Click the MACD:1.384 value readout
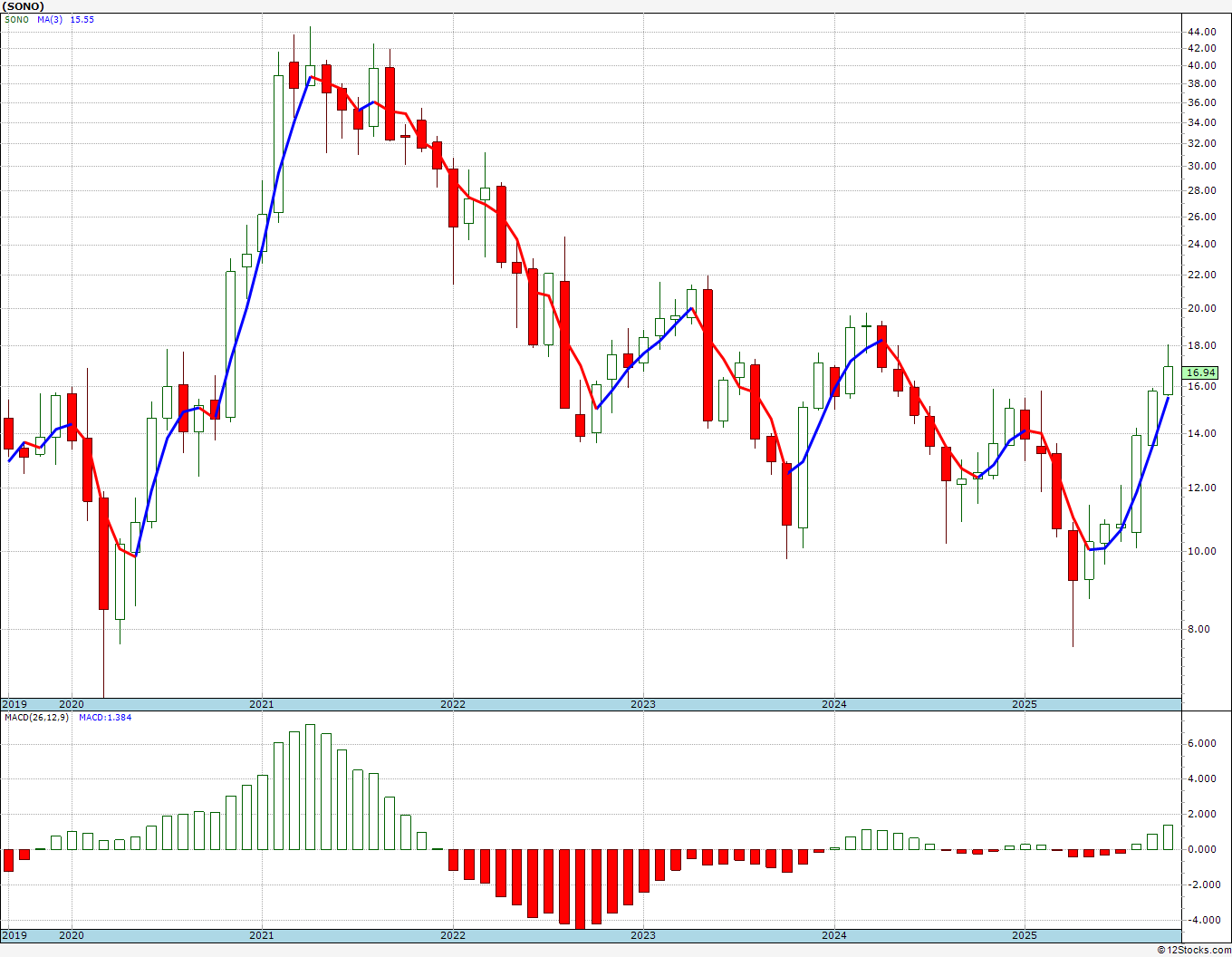This screenshot has width=1232, height=957. 105,718
